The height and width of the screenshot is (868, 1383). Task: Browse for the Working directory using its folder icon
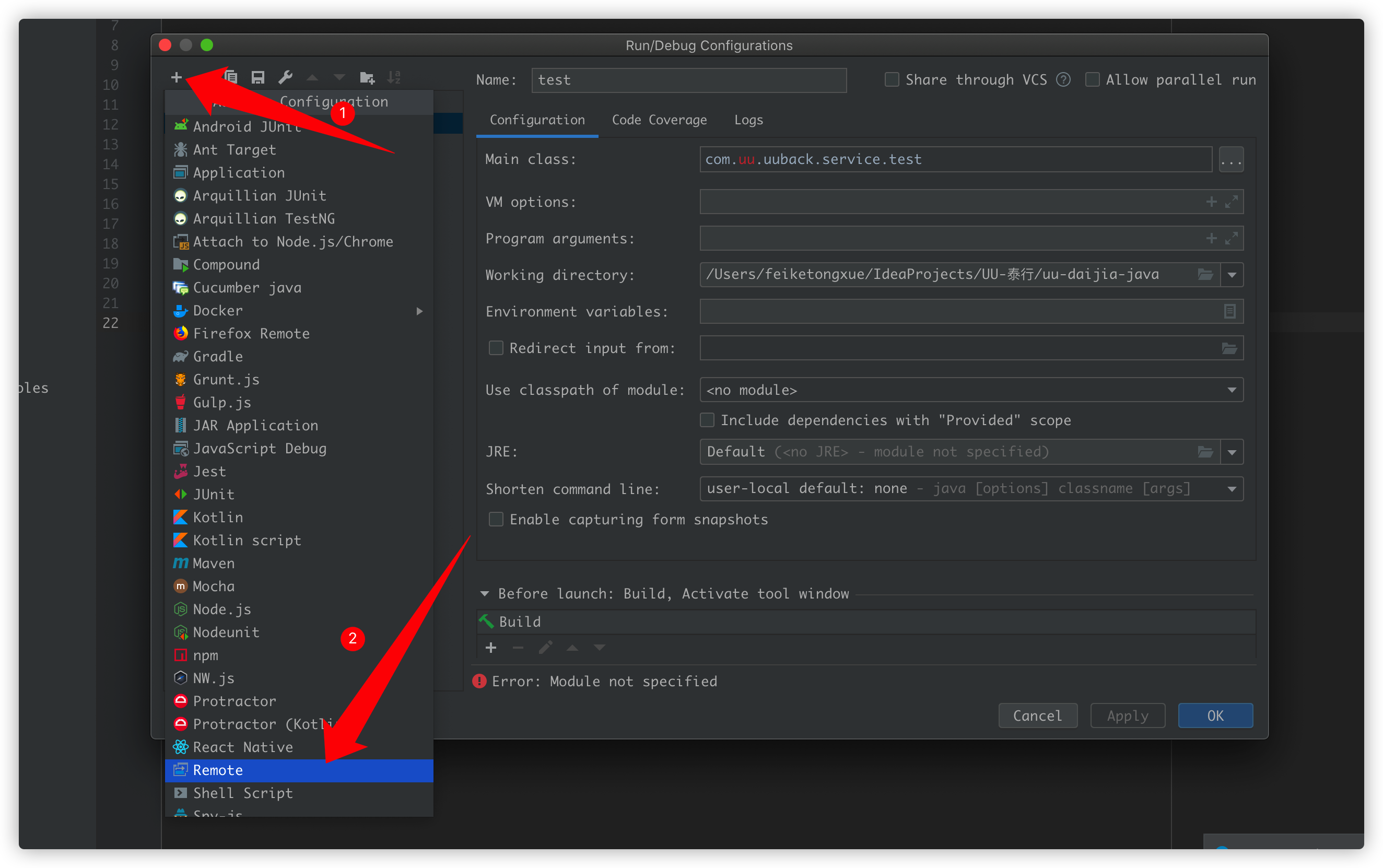pyautogui.click(x=1205, y=274)
